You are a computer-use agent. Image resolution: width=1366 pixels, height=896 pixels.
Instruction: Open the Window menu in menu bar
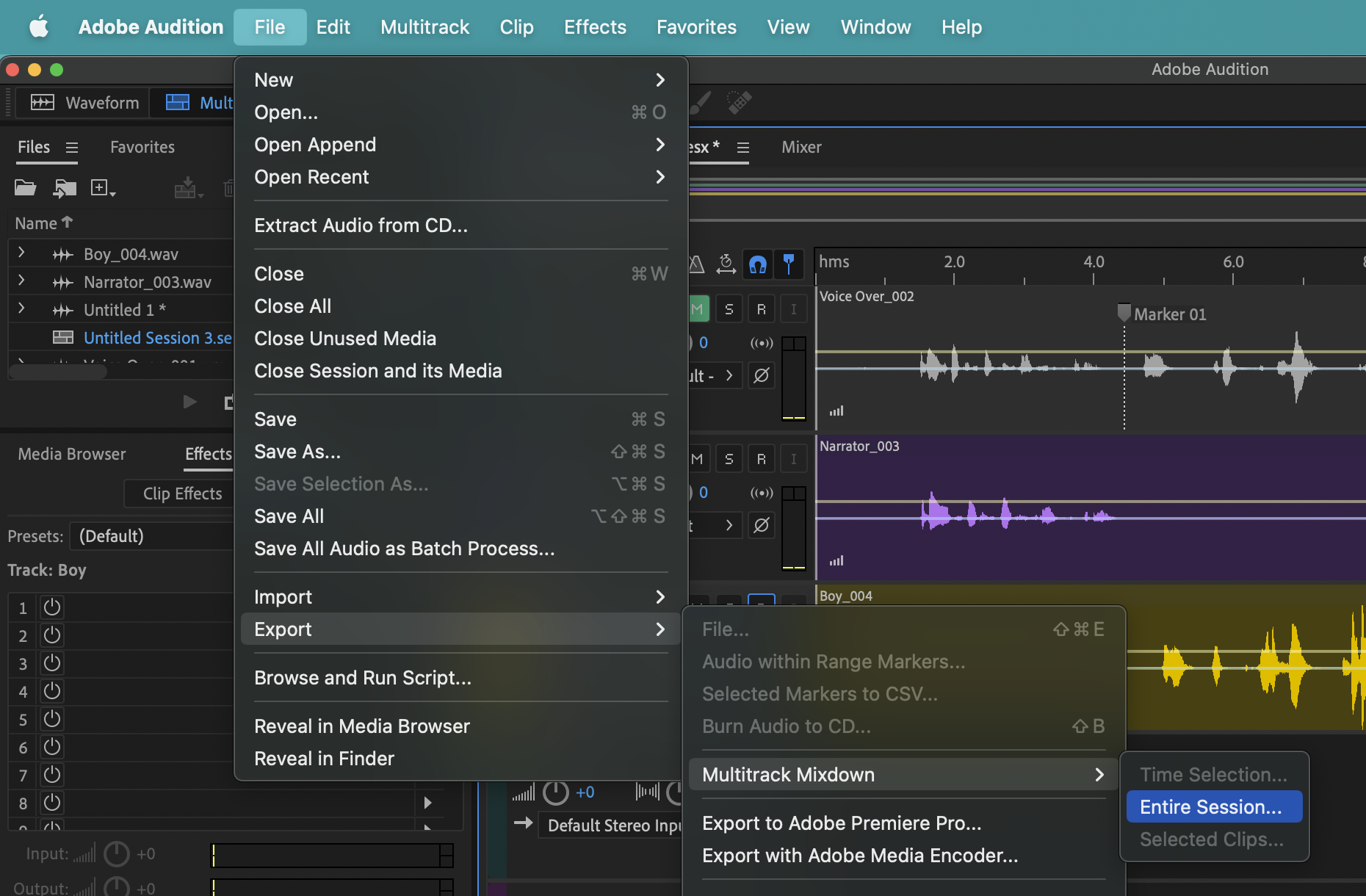click(875, 27)
